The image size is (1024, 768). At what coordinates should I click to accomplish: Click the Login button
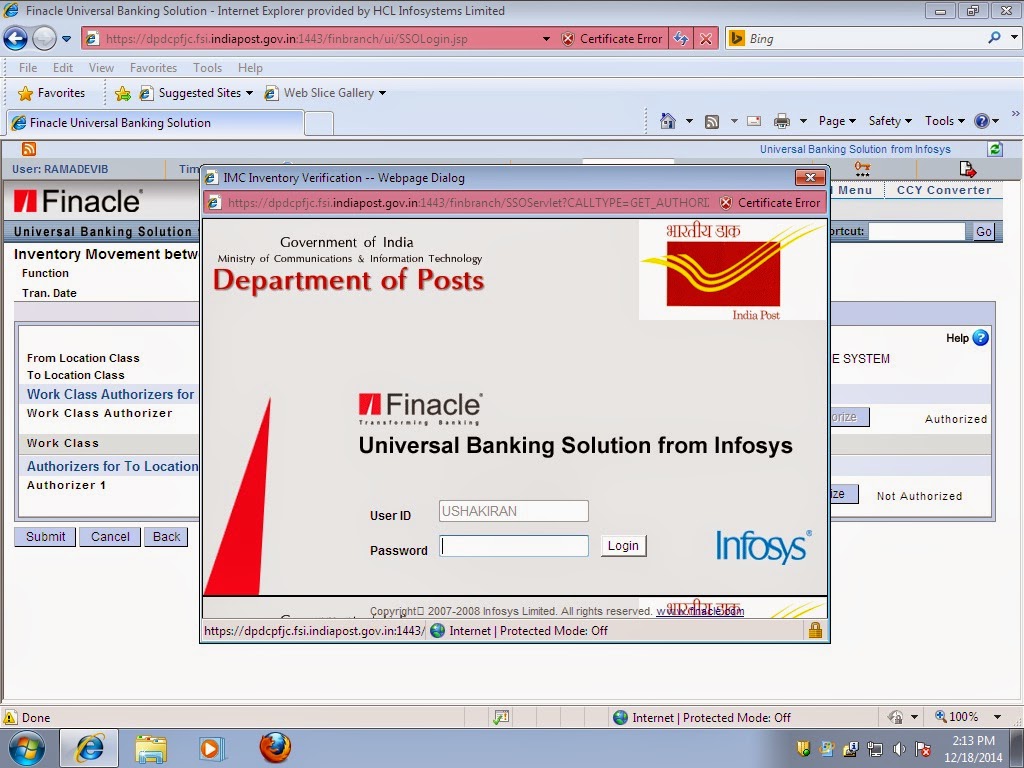(623, 545)
